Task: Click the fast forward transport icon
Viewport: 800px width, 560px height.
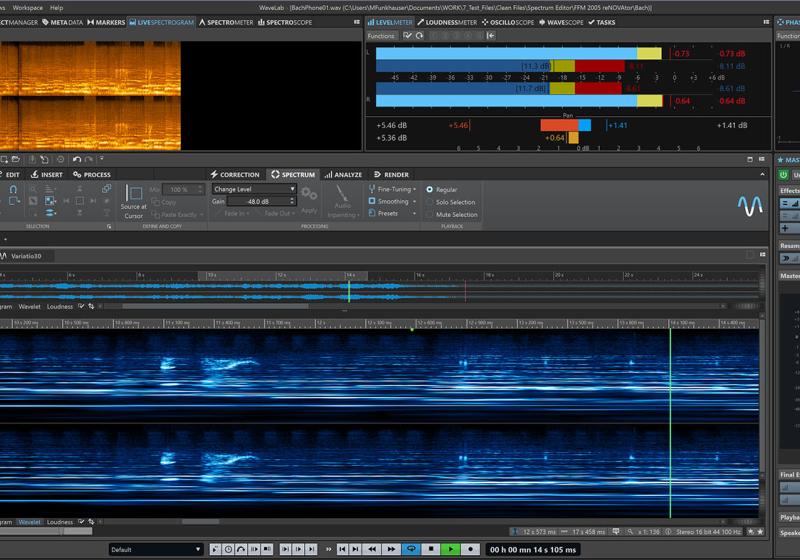Action: click(390, 549)
